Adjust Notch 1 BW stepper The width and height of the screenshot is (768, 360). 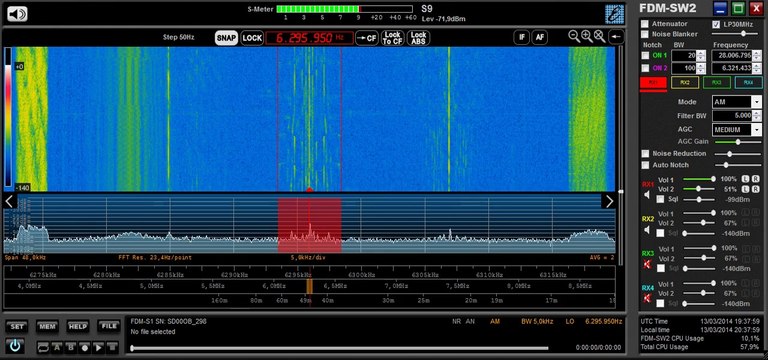click(701, 55)
